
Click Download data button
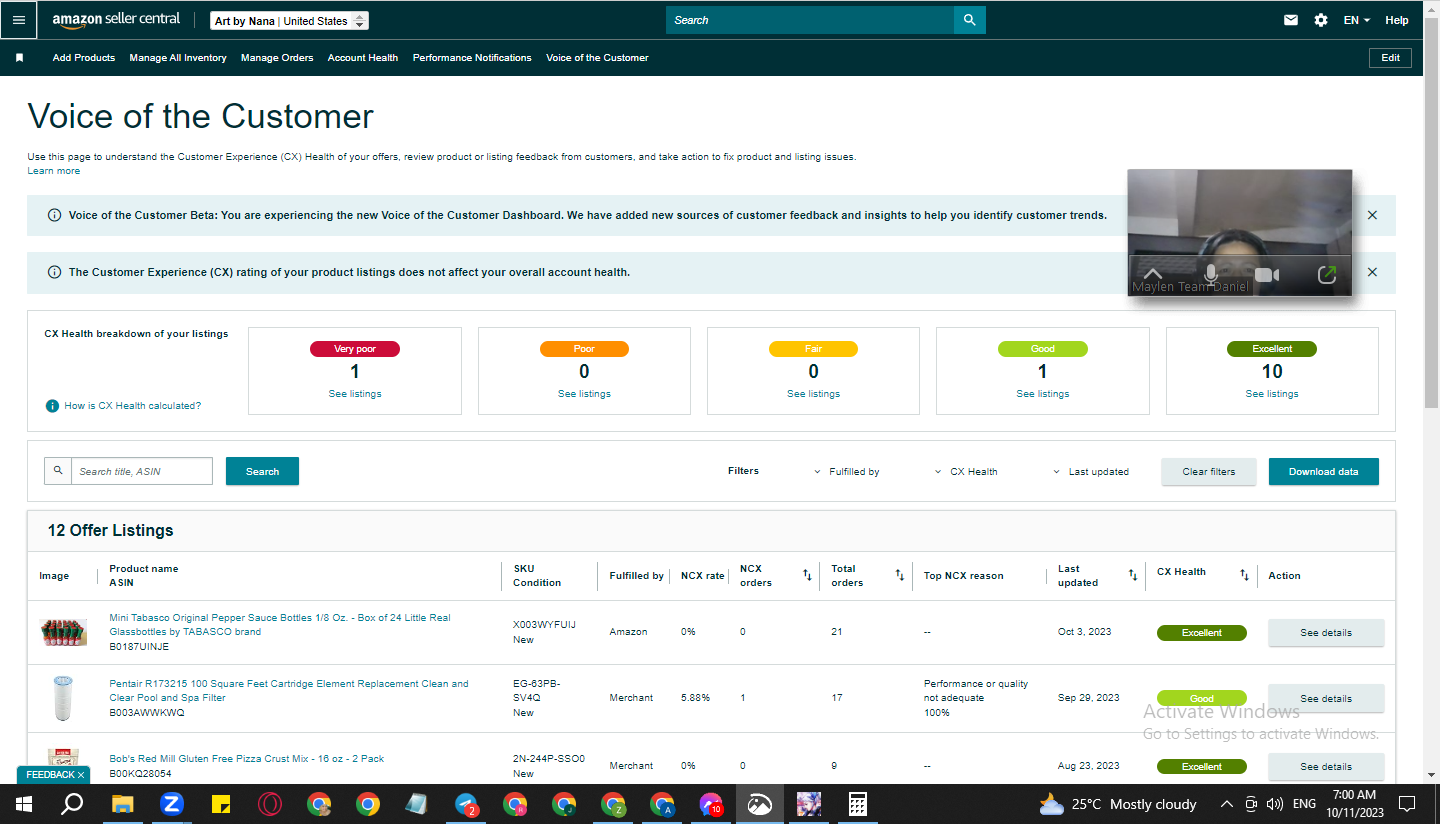[1324, 471]
